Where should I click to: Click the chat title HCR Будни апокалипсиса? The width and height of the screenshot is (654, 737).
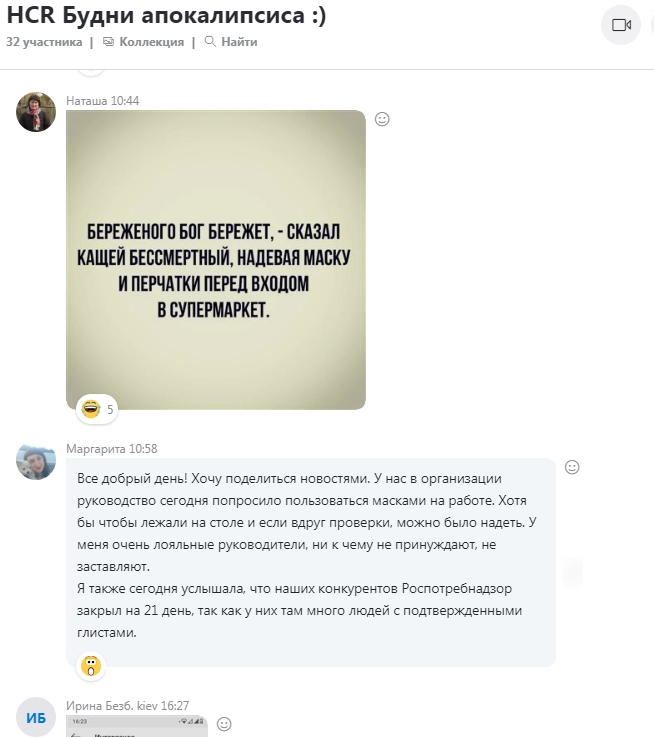pos(166,15)
